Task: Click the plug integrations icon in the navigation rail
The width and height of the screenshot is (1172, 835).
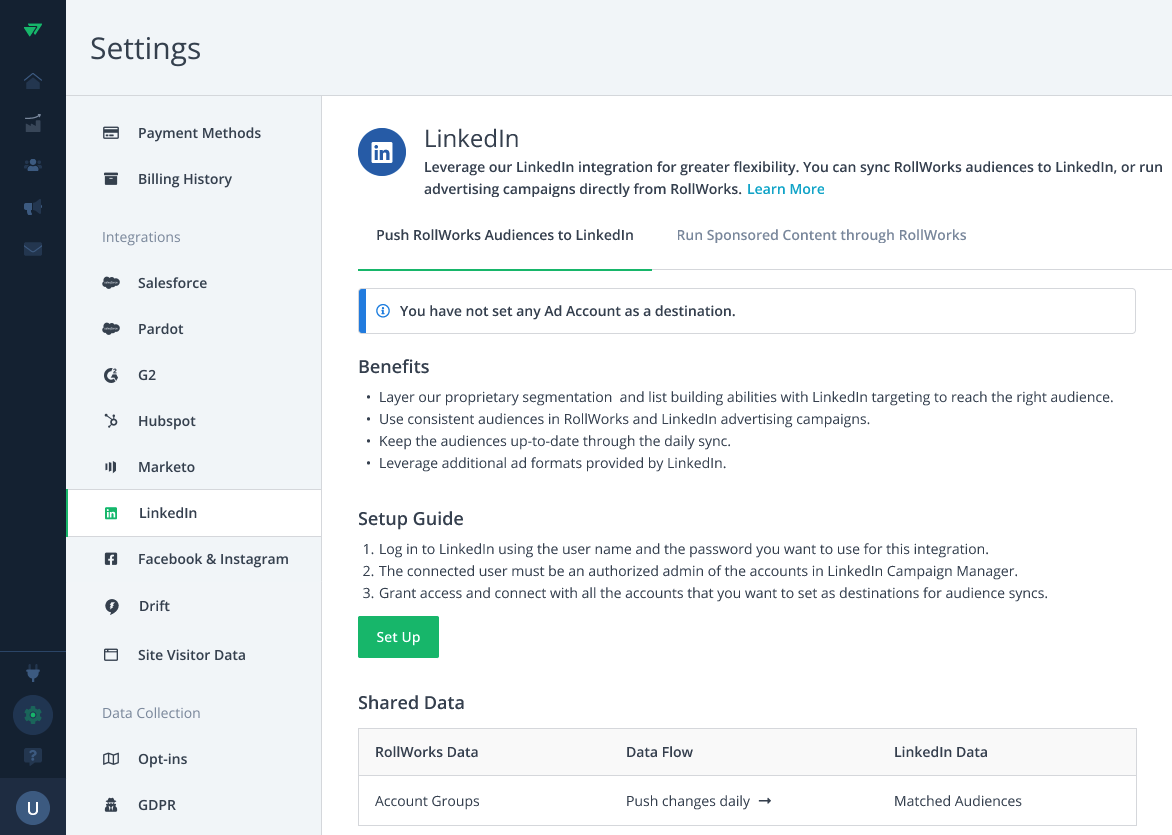Action: coord(33,674)
